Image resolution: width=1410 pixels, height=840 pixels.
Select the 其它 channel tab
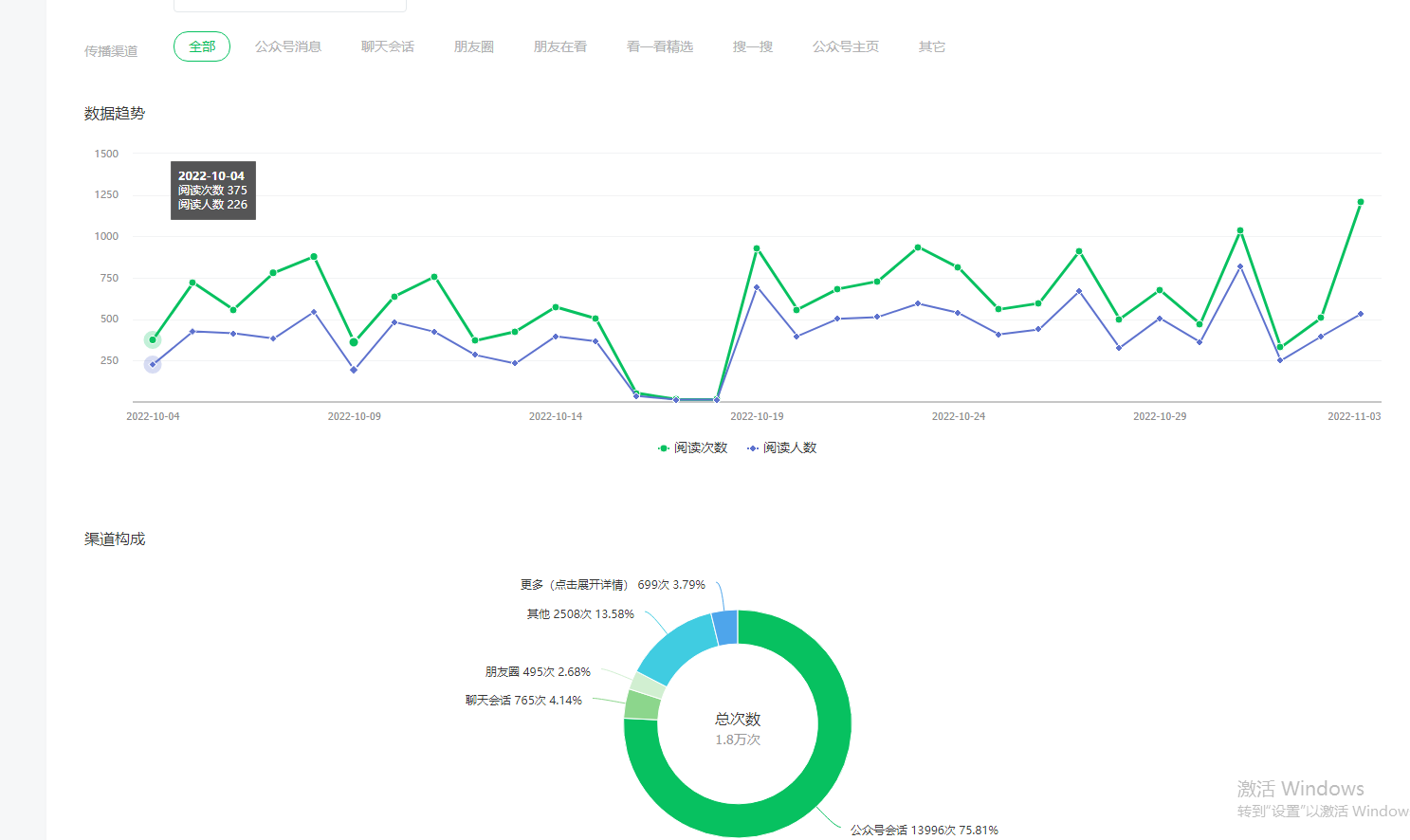point(932,46)
